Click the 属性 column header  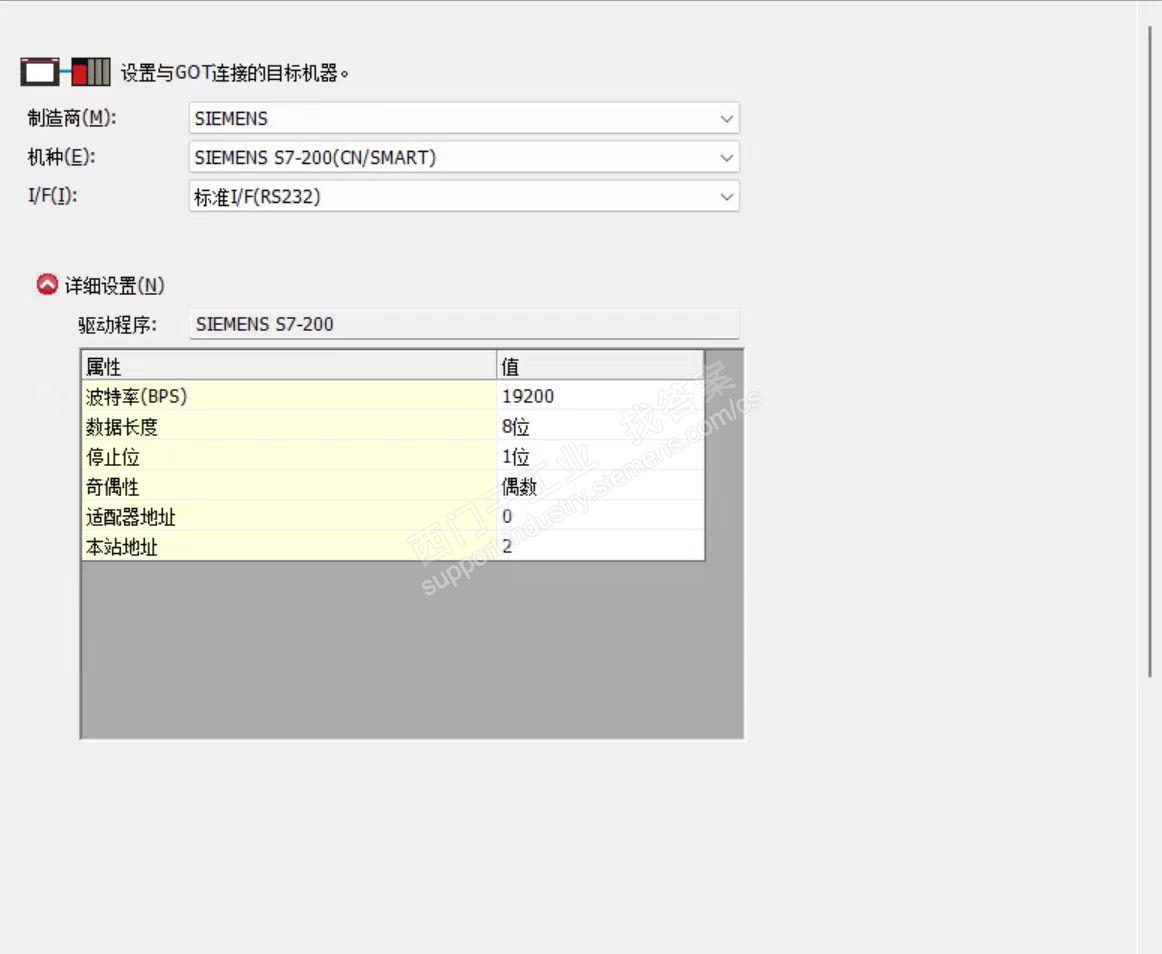coord(288,366)
